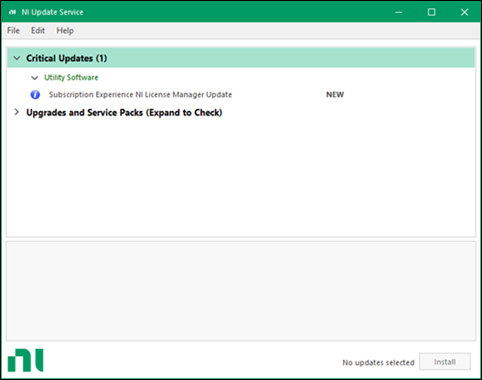The image size is (482, 380).
Task: Select the Utility Software category label
Action: (x=71, y=78)
